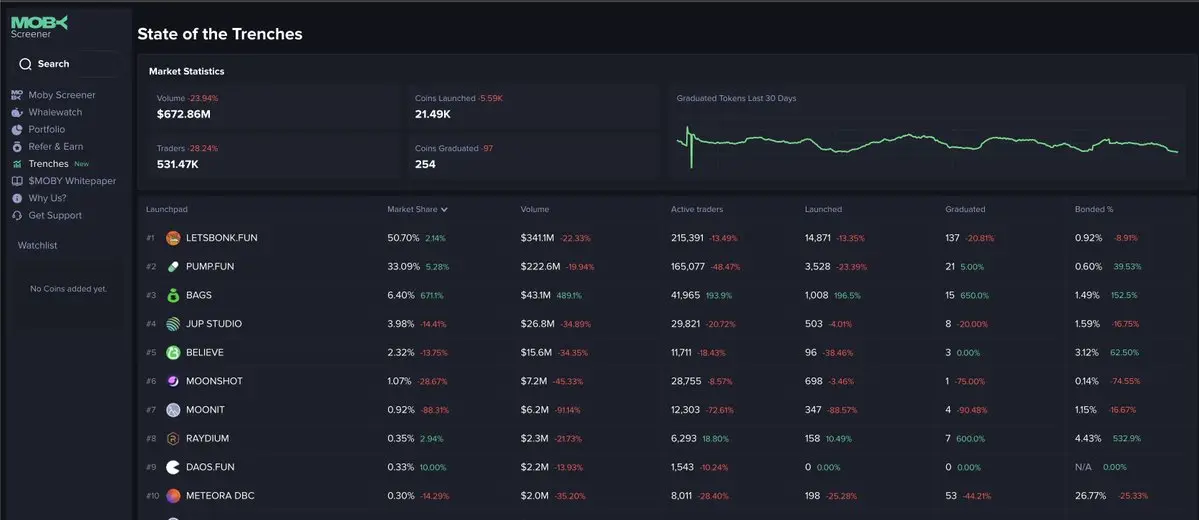Click the $672.86M volume statistic
Viewport: 1199px width, 520px height.
184,114
